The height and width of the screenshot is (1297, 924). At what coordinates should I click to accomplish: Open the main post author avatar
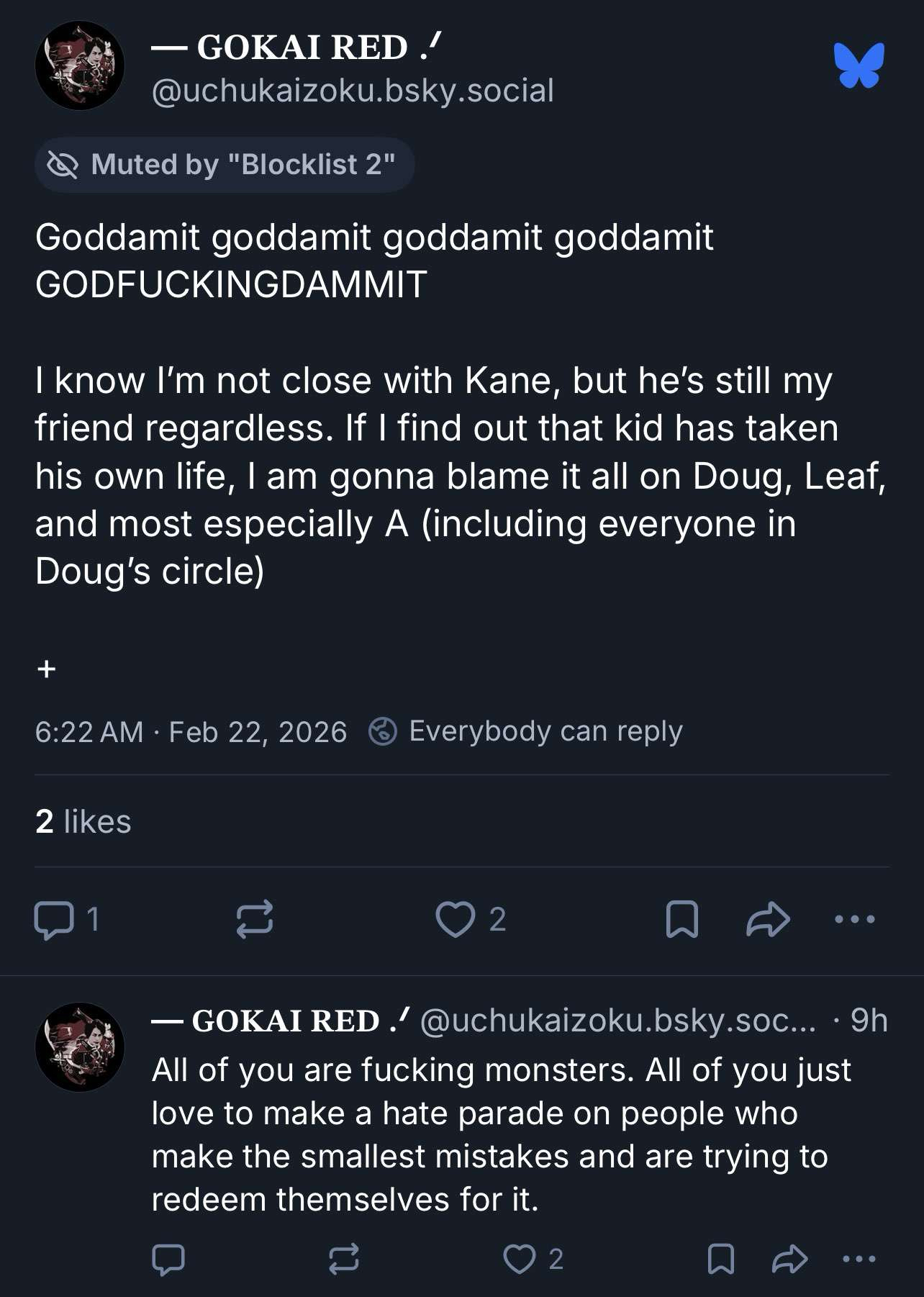tap(80, 65)
